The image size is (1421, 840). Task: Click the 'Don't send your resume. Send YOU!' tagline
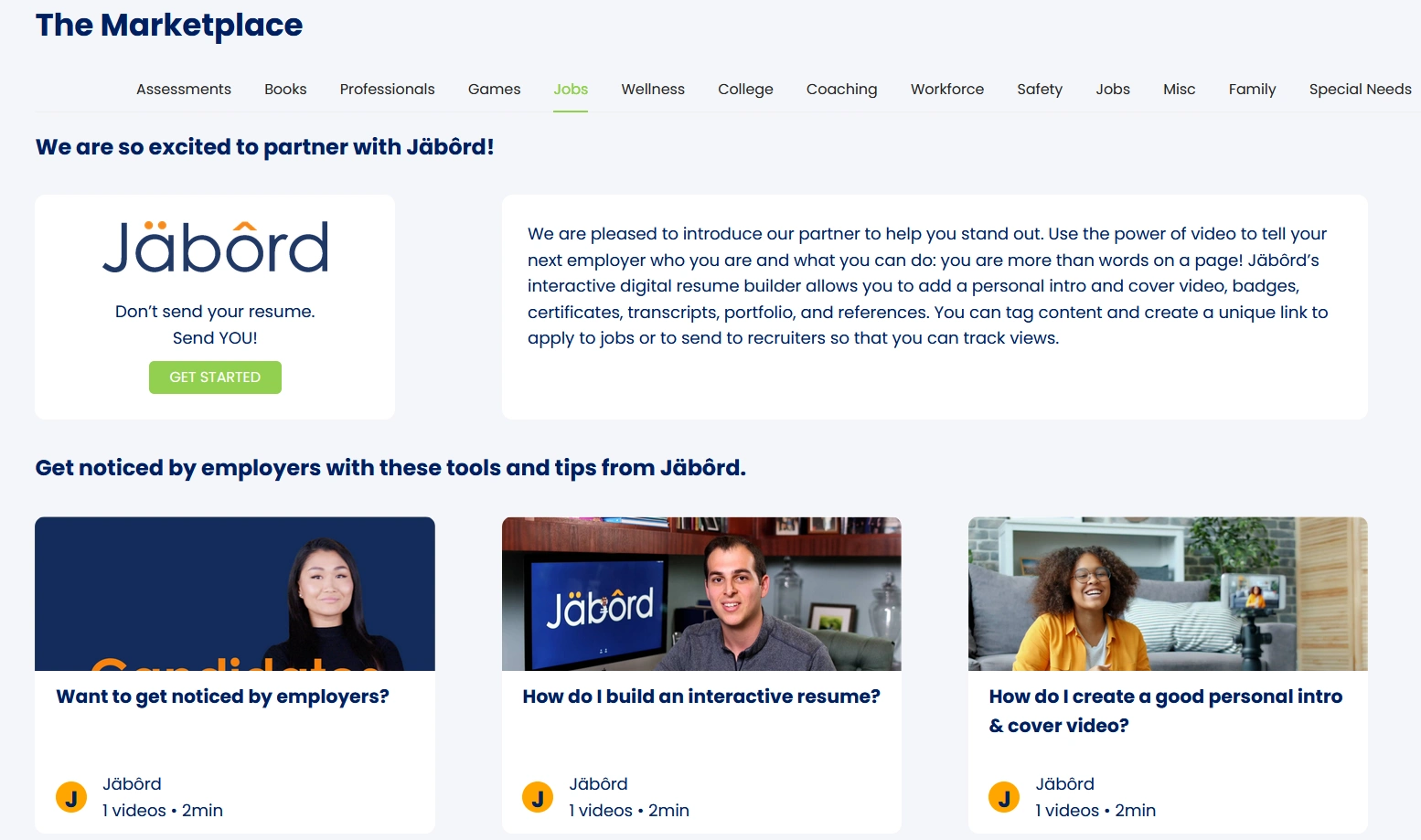pyautogui.click(x=215, y=324)
